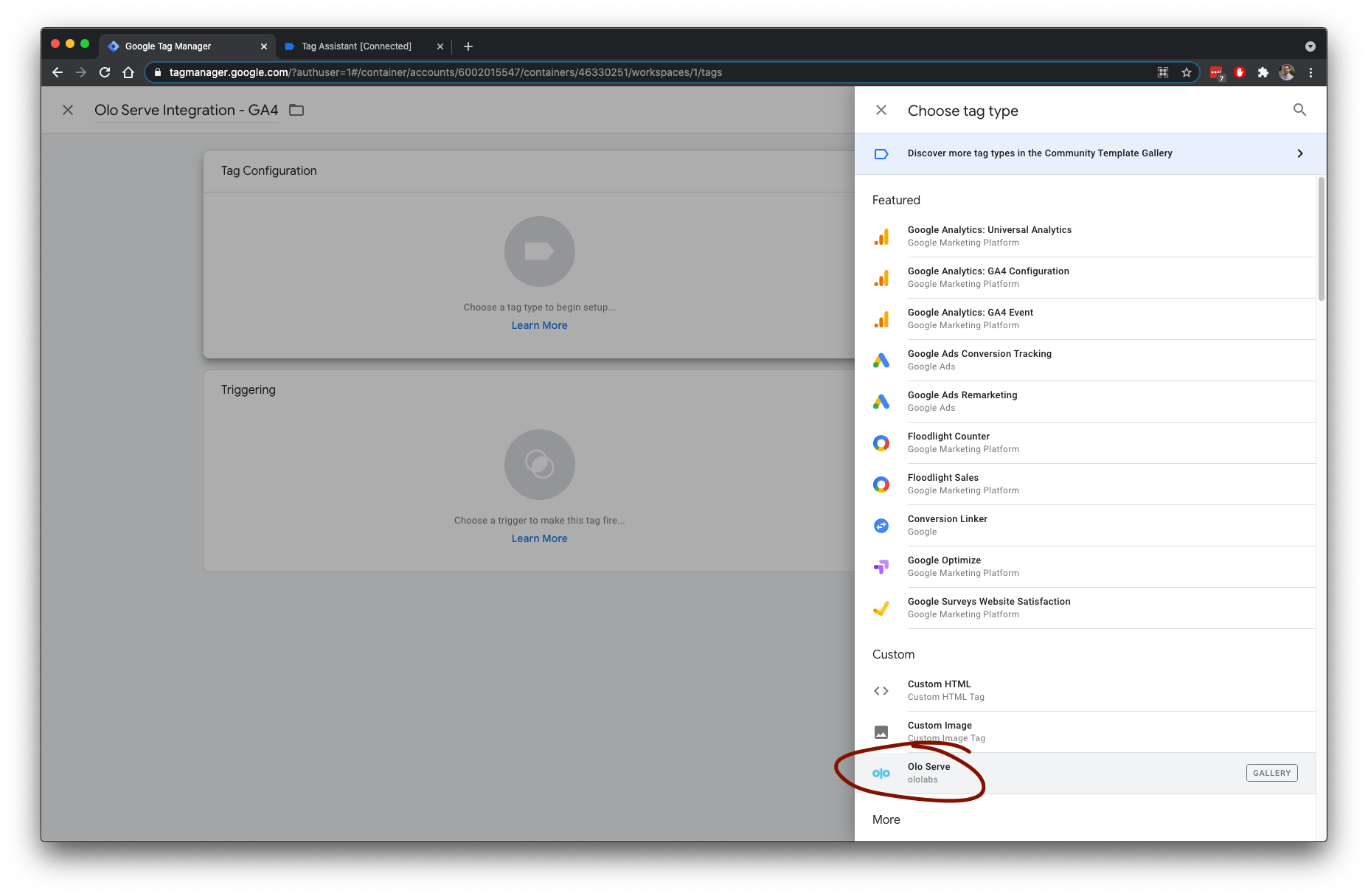Click the folder icon beside tag name

pyautogui.click(x=296, y=110)
